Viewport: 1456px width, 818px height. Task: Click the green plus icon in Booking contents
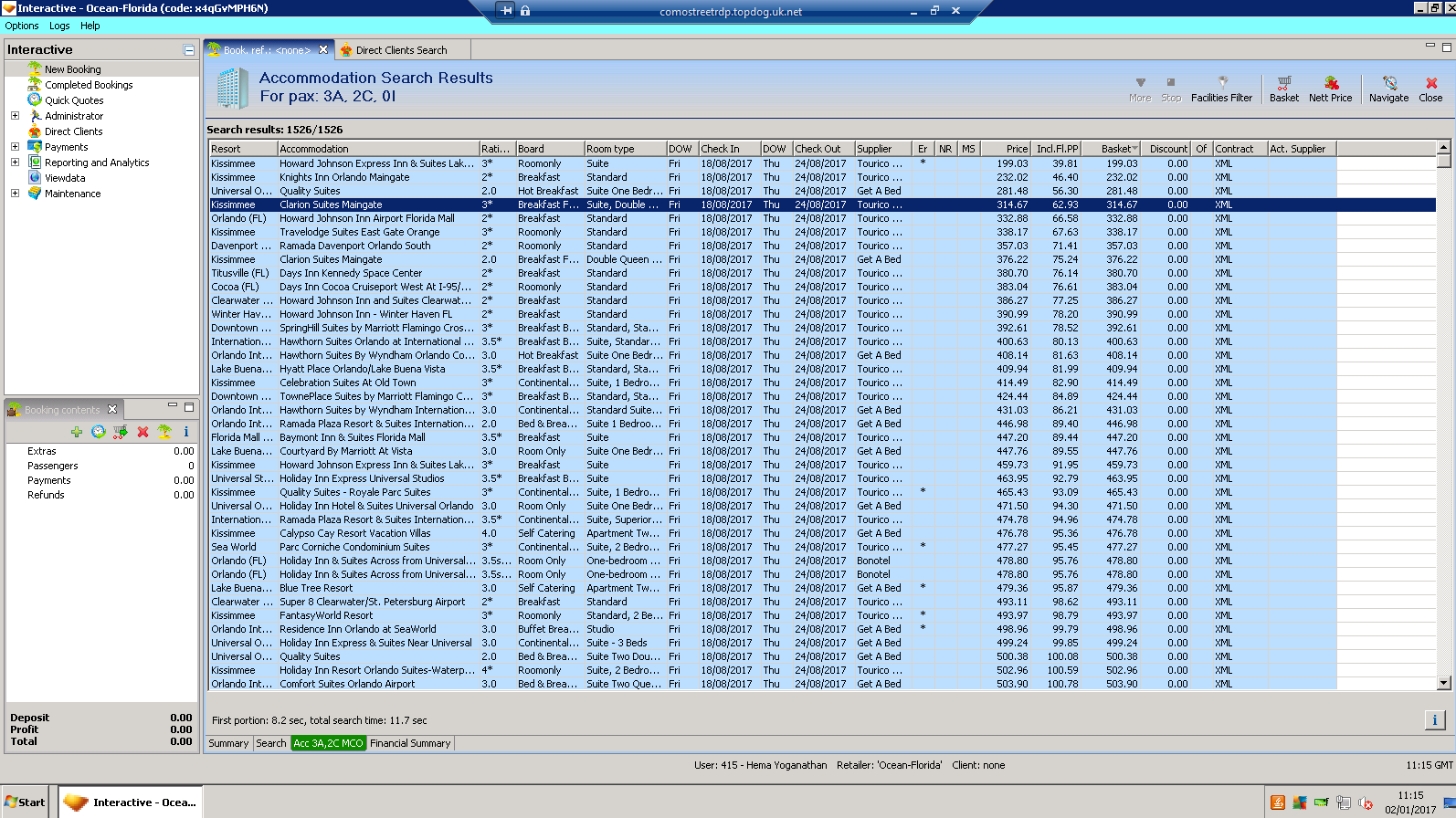pyautogui.click(x=76, y=432)
